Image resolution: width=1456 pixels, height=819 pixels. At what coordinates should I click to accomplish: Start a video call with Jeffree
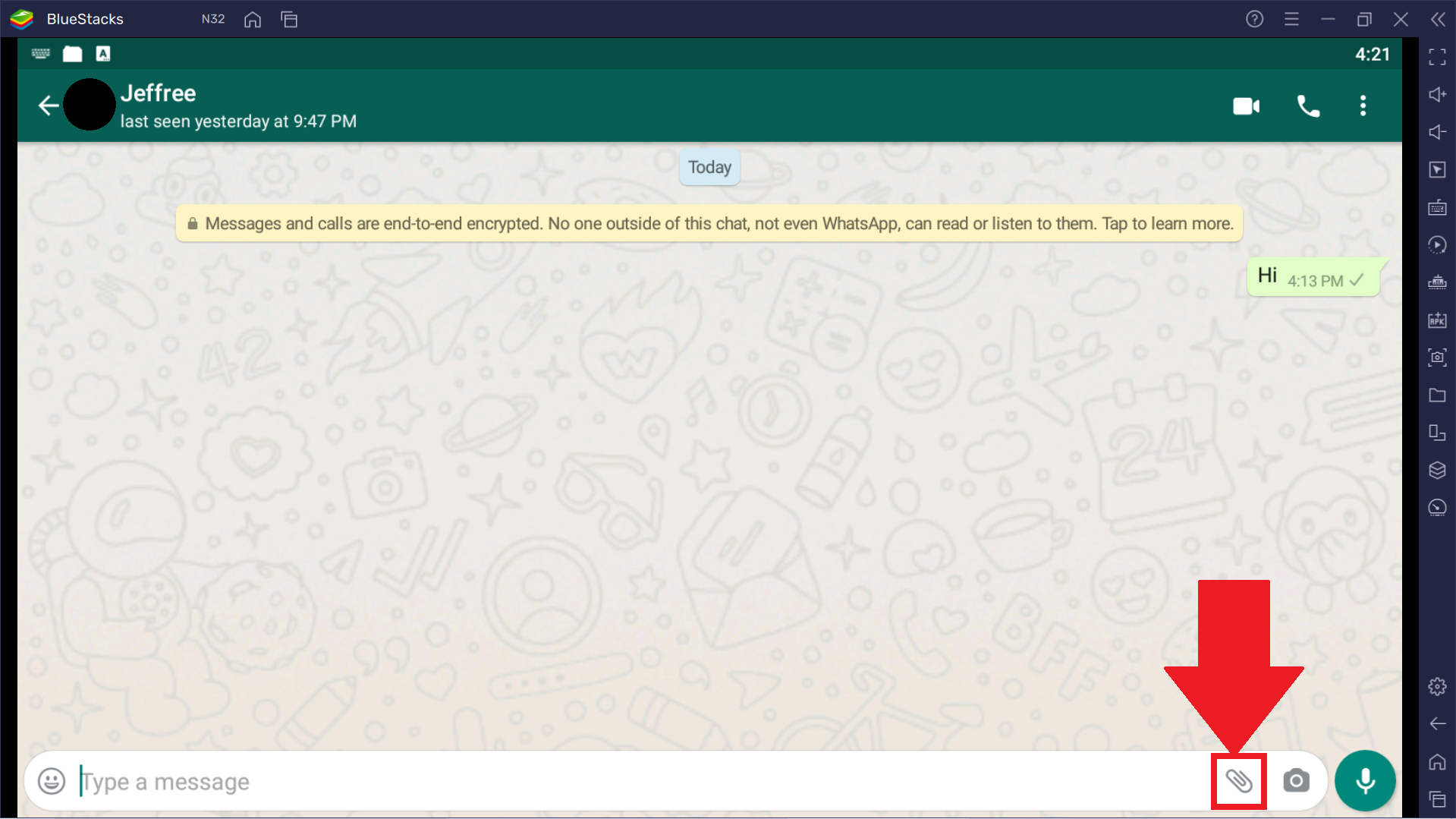coord(1247,106)
